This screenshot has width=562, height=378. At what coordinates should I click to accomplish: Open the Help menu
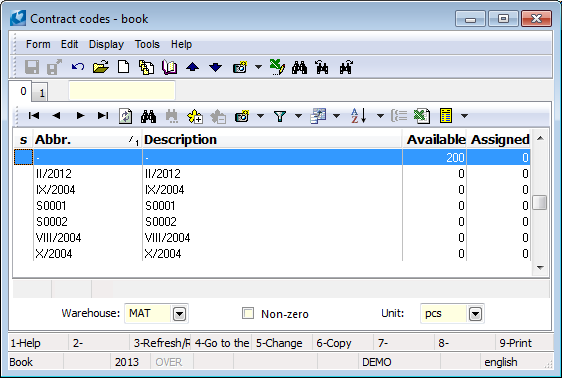[181, 44]
